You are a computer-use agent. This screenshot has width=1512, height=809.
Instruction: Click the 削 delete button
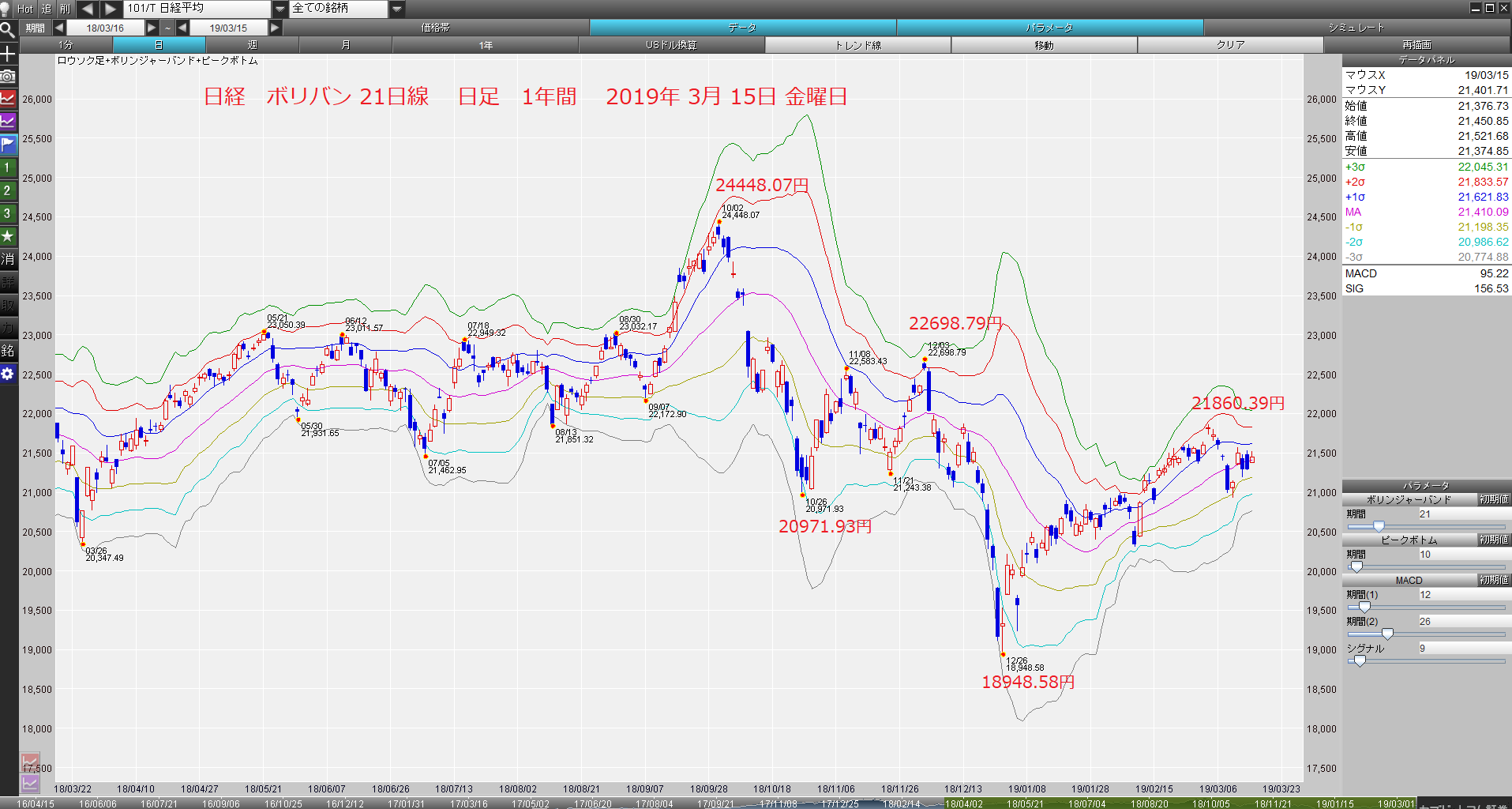coord(65,9)
